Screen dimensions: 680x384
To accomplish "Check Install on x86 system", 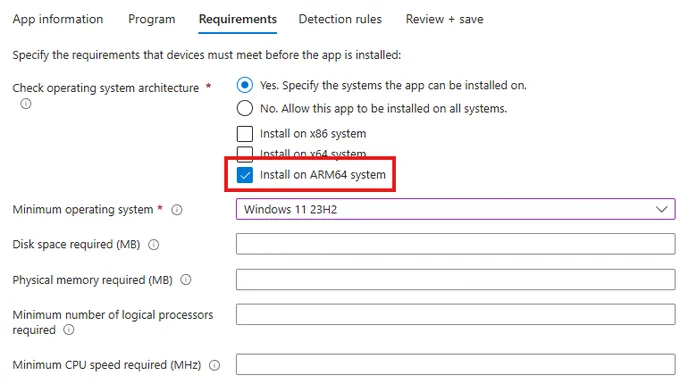I will click(x=245, y=134).
